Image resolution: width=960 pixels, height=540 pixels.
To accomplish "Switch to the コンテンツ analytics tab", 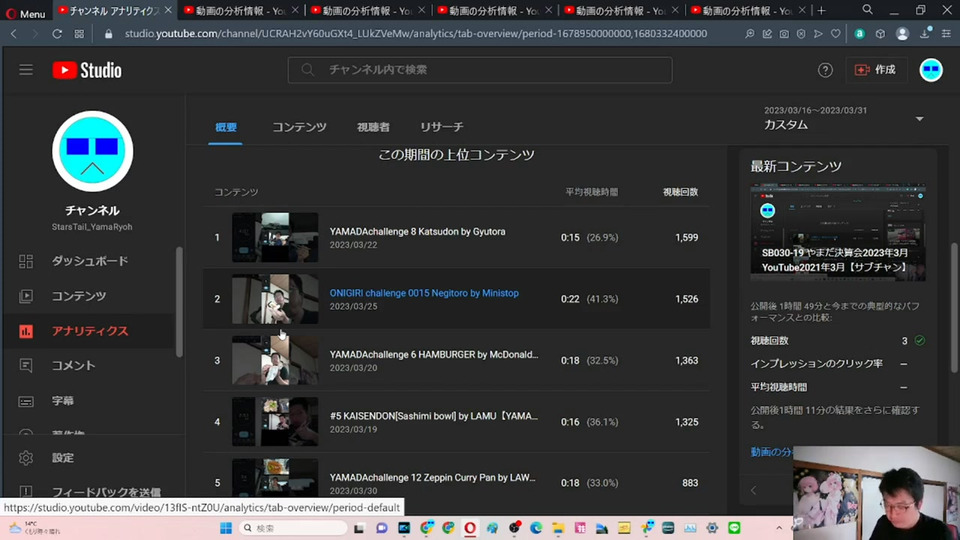I will 299,127.
